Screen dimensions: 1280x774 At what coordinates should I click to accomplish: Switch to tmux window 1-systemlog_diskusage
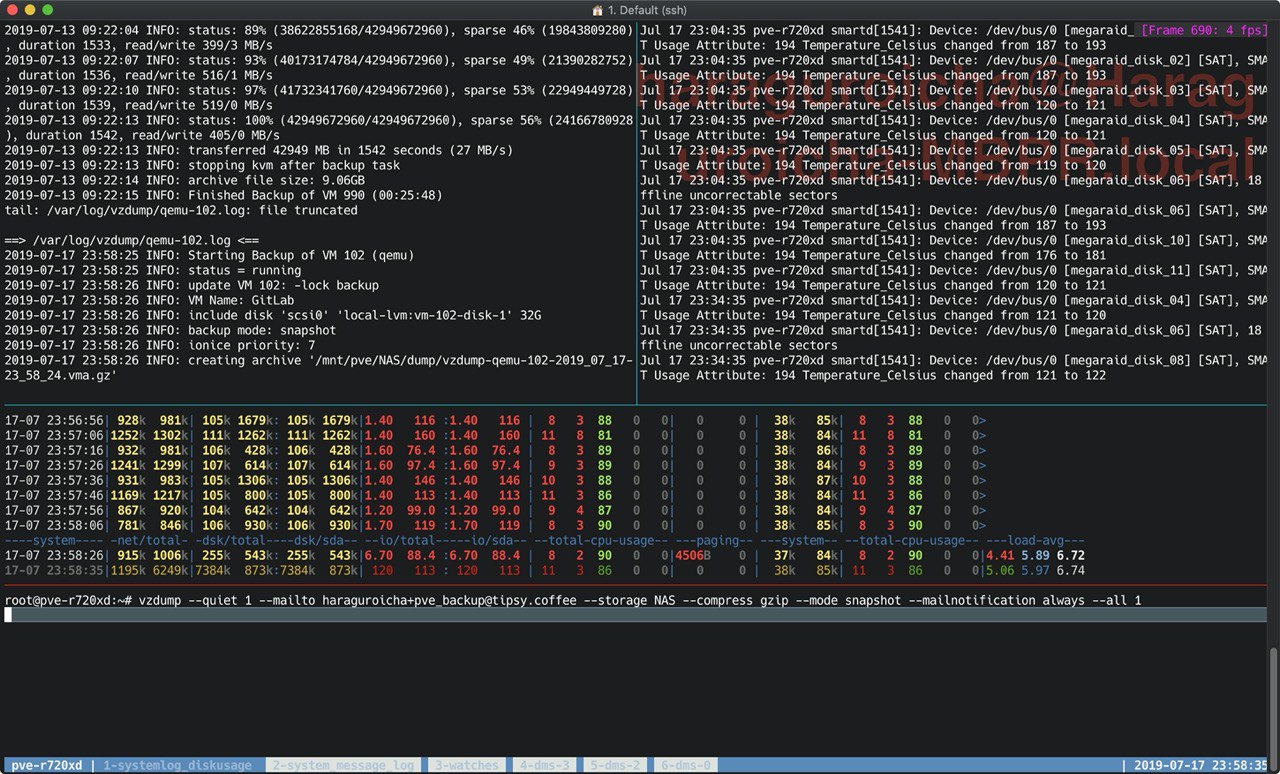click(x=180, y=765)
